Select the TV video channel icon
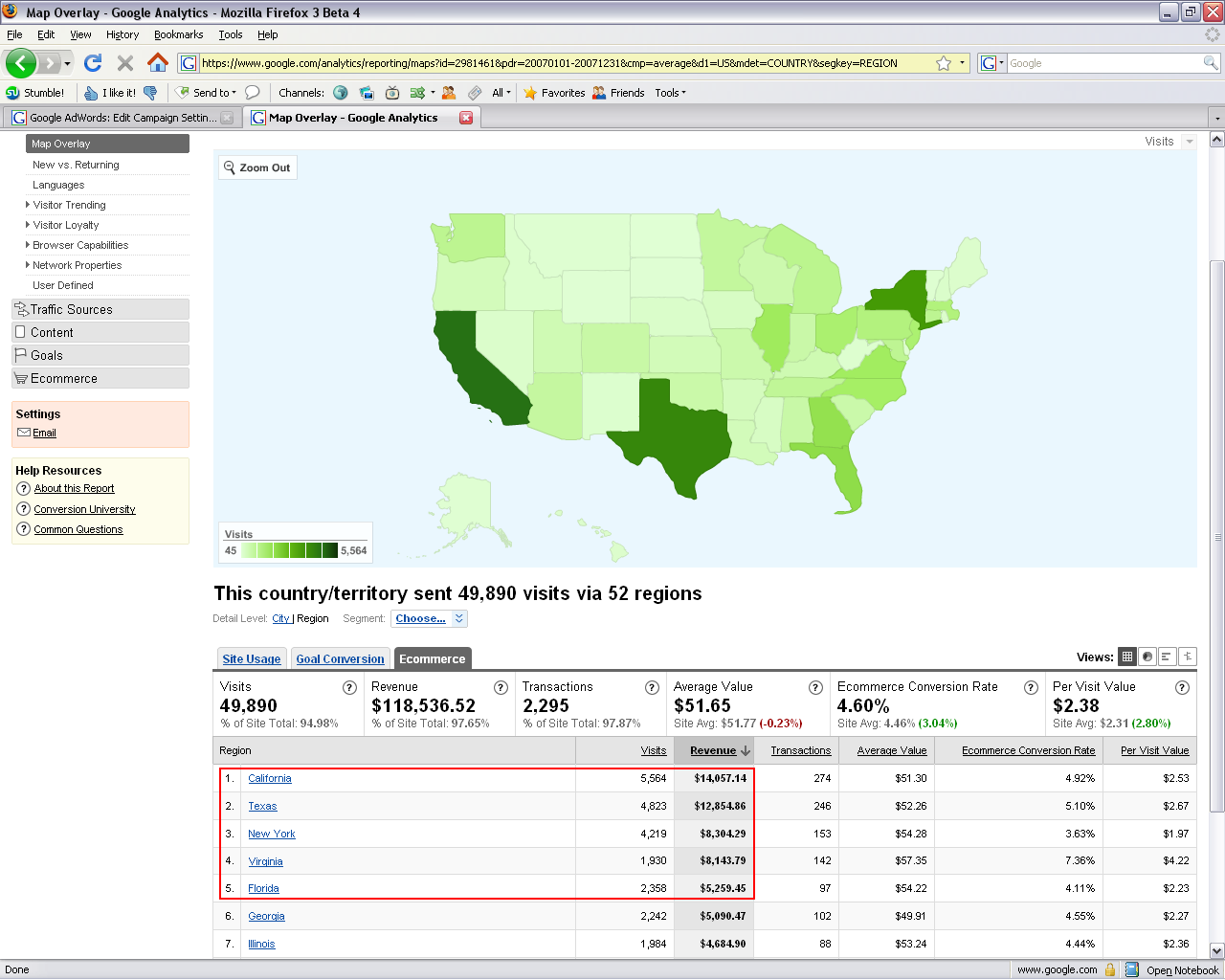Viewport: 1225px width, 980px height. 392,93
